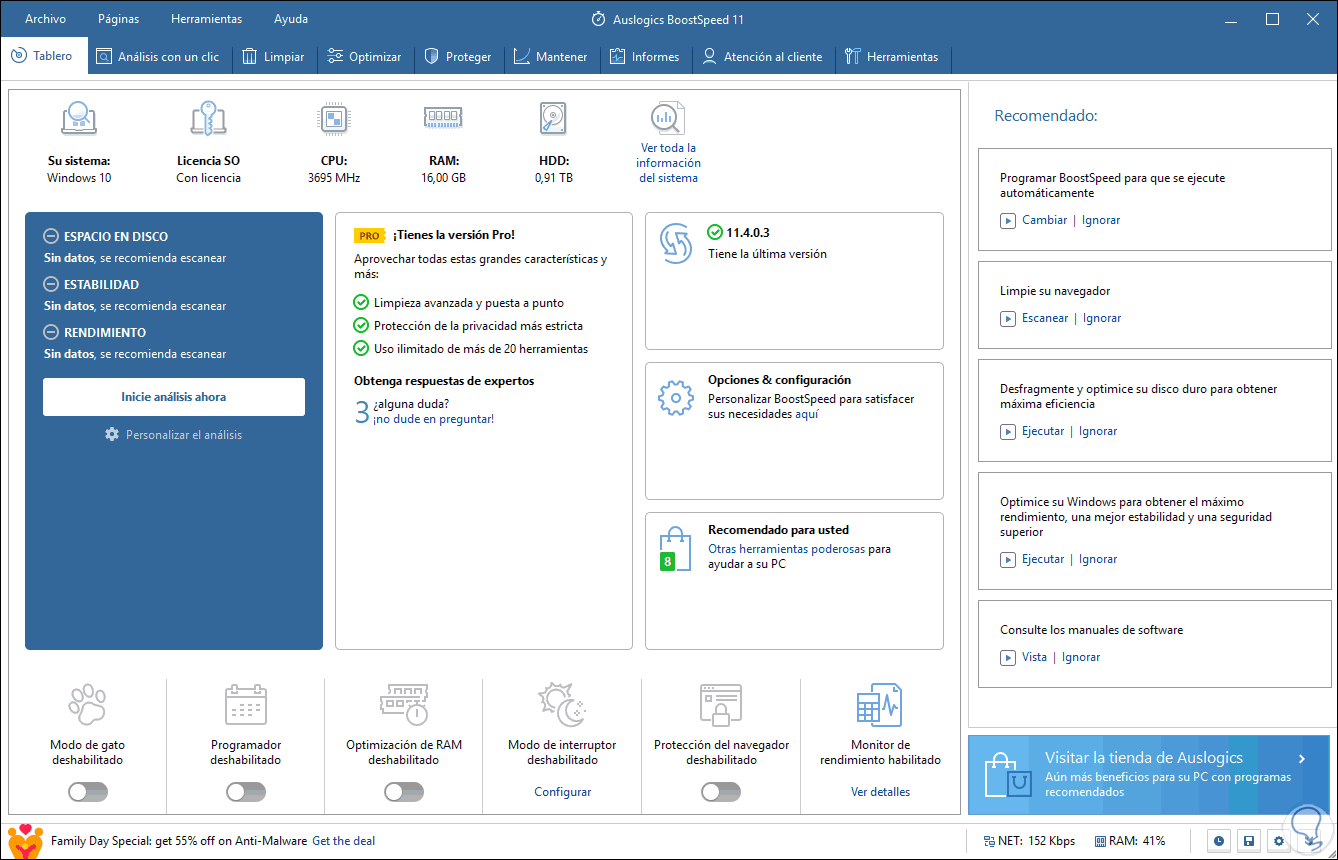Click the HDD disk icon

tap(553, 119)
